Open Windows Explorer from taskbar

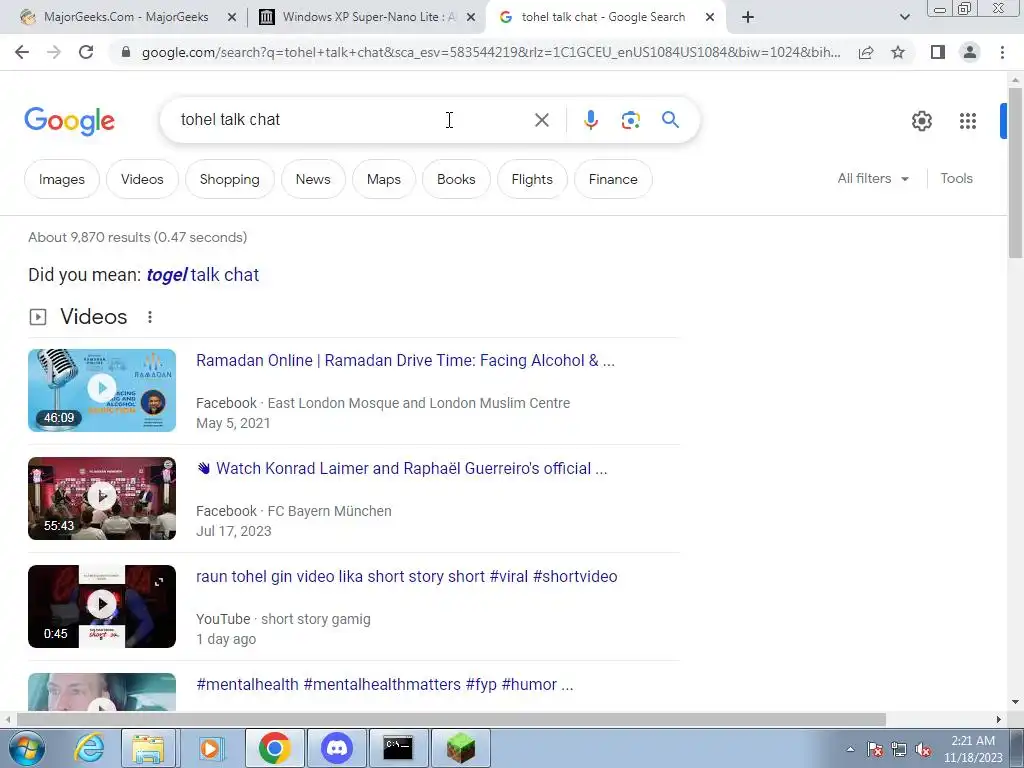(x=148, y=748)
